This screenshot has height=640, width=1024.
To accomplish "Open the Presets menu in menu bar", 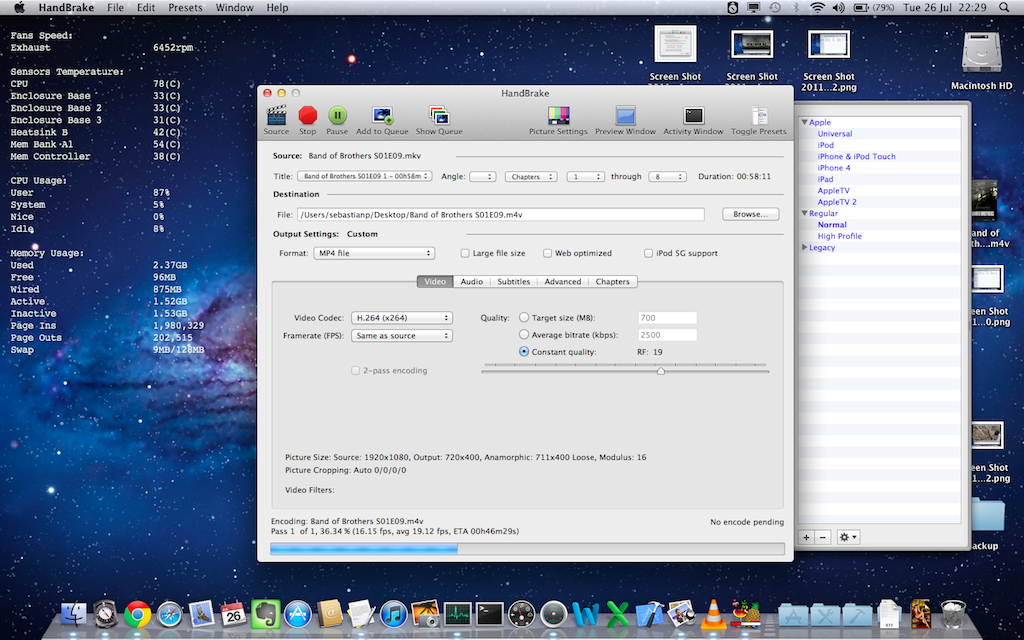I will coord(185,8).
